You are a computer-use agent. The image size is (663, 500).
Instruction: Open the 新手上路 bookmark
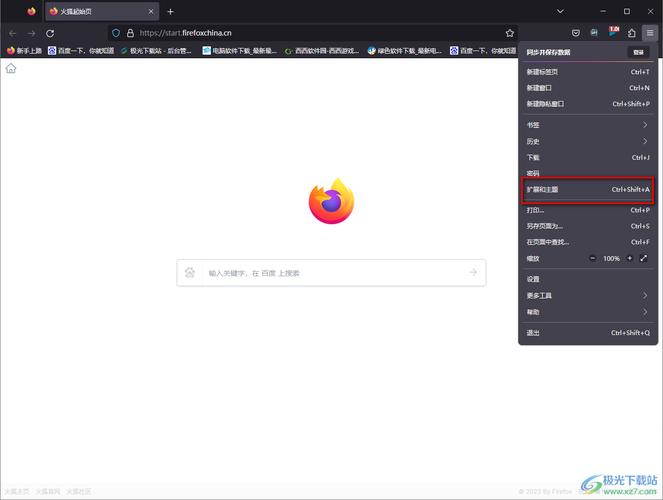[x=25, y=51]
